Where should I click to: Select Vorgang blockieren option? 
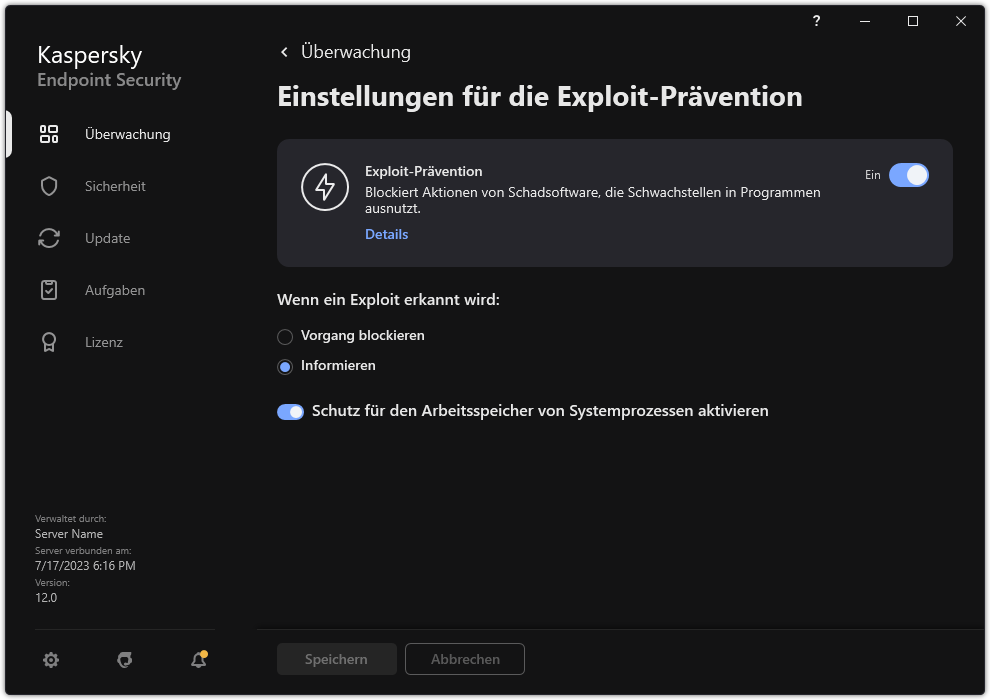(285, 336)
